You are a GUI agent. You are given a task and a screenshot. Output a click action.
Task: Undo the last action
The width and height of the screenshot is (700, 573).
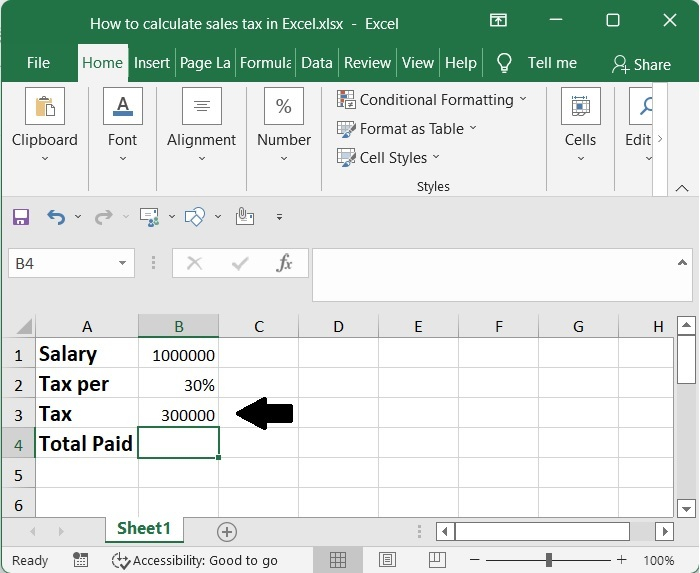[x=56, y=217]
